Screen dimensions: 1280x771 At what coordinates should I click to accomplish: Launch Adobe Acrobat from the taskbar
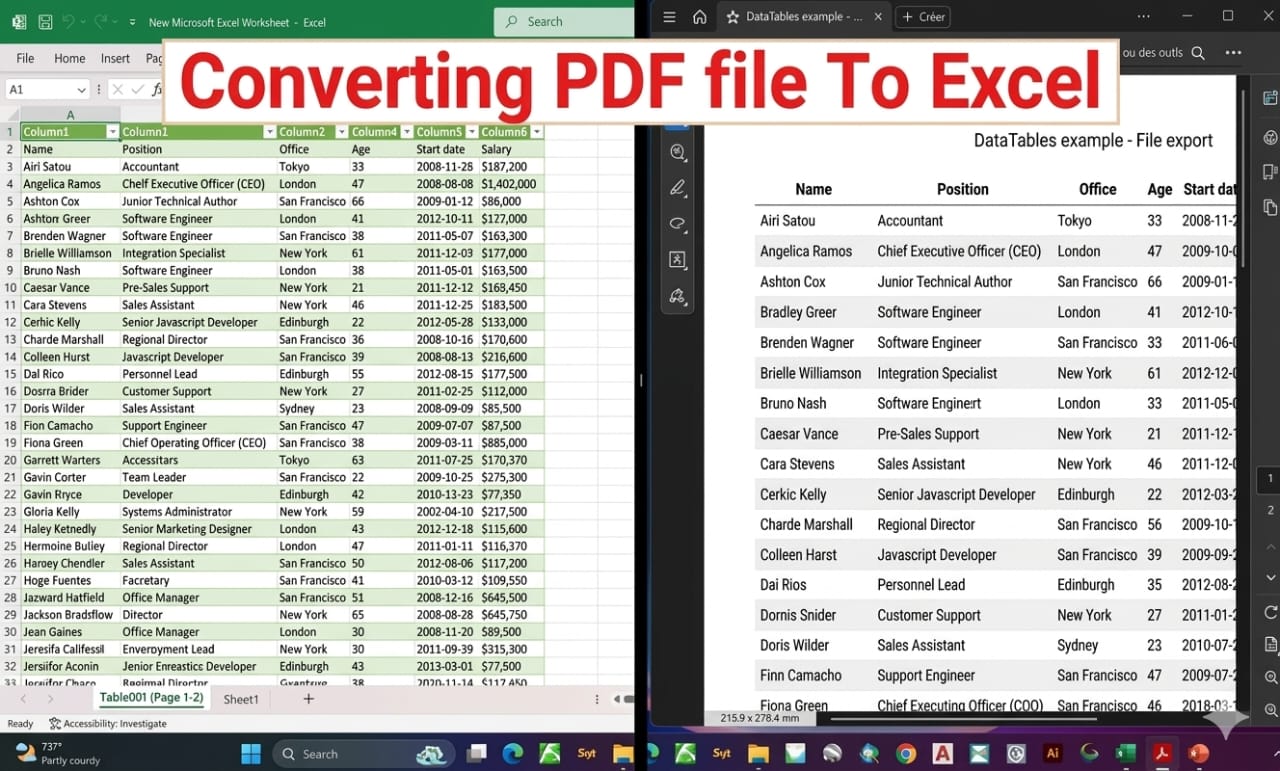[x=1163, y=753]
